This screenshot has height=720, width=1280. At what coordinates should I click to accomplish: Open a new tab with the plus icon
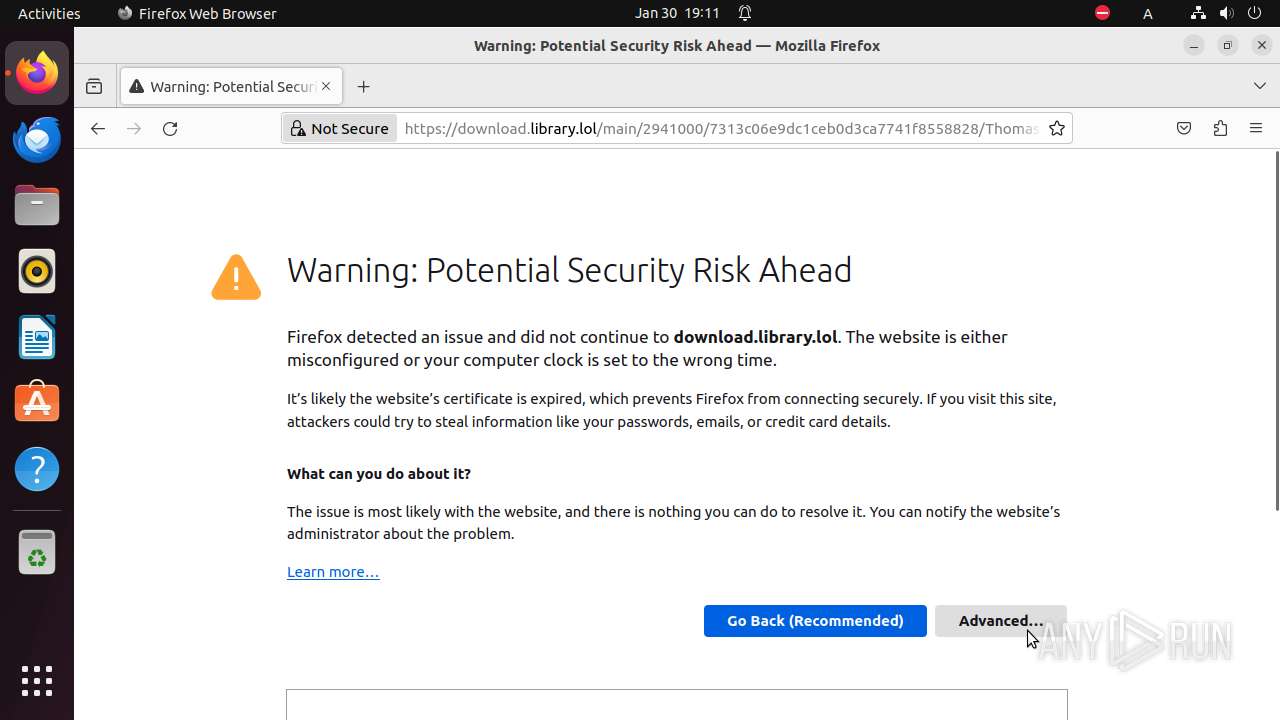363,87
